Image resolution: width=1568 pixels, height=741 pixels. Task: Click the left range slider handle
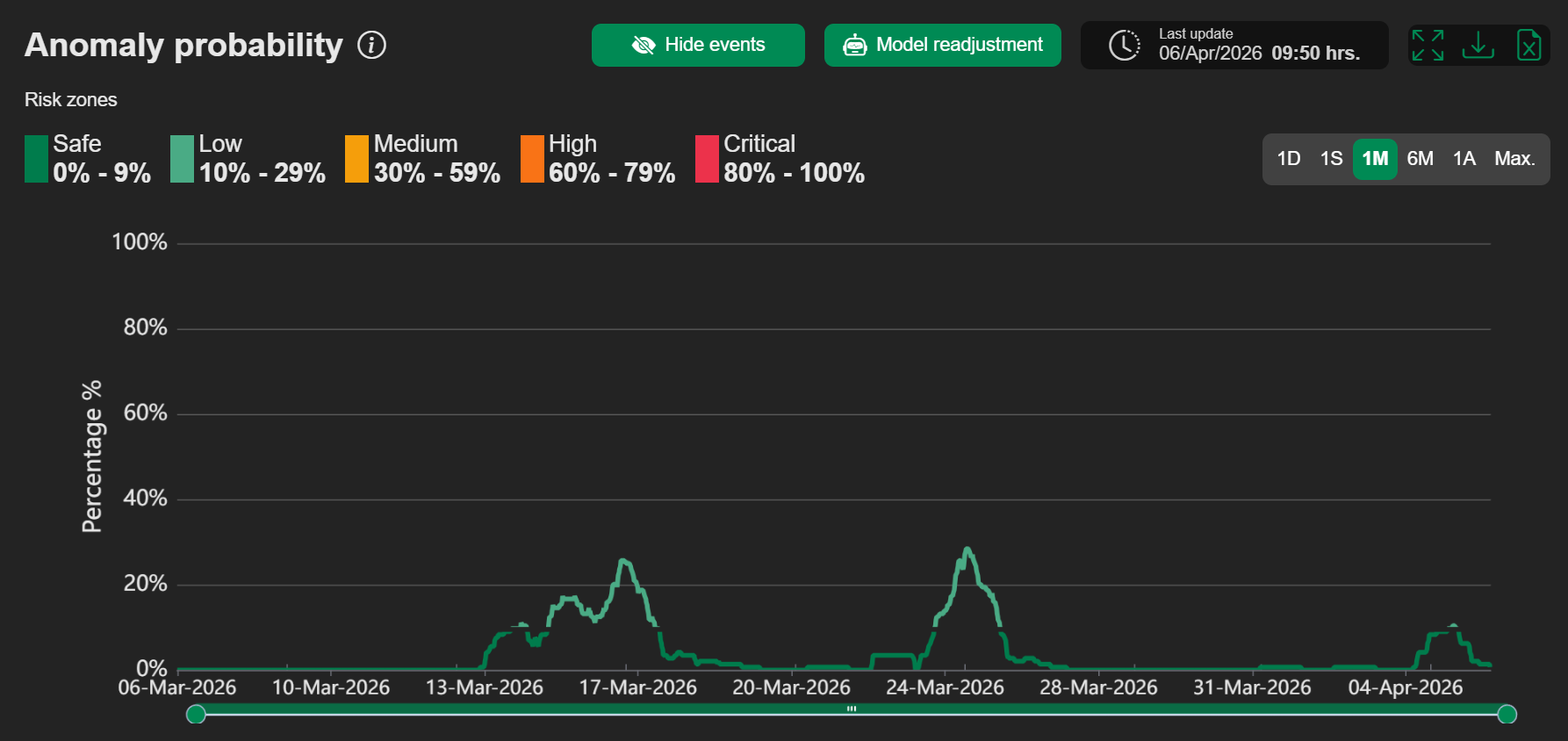[197, 714]
